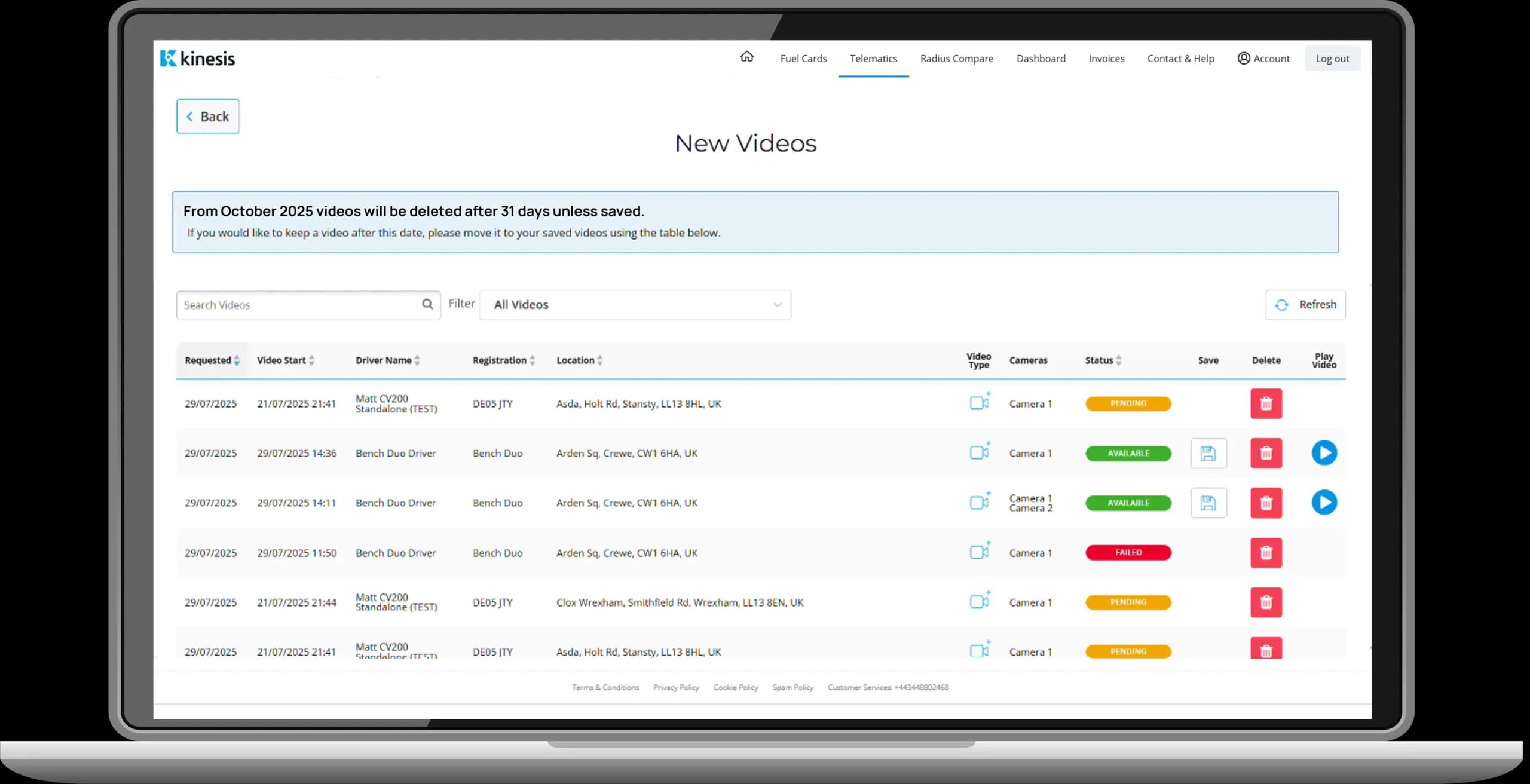Open the All Videos filter dropdown
Screen dimensions: 1530x784
[x=635, y=305]
